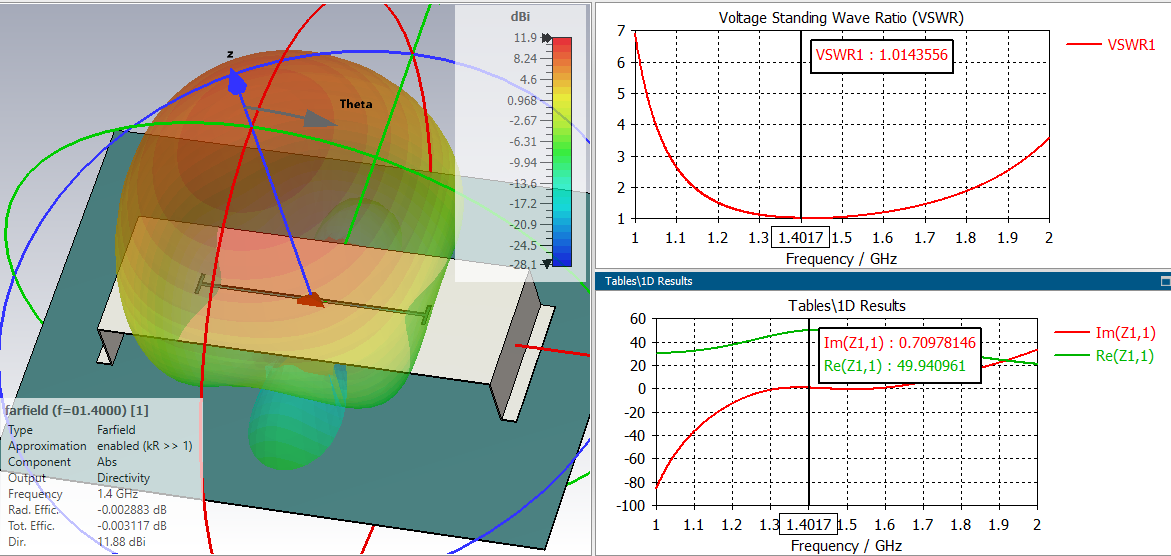Click the VSWR1 legend line sample
This screenshot has height=556, width=1171.
pos(1085,45)
